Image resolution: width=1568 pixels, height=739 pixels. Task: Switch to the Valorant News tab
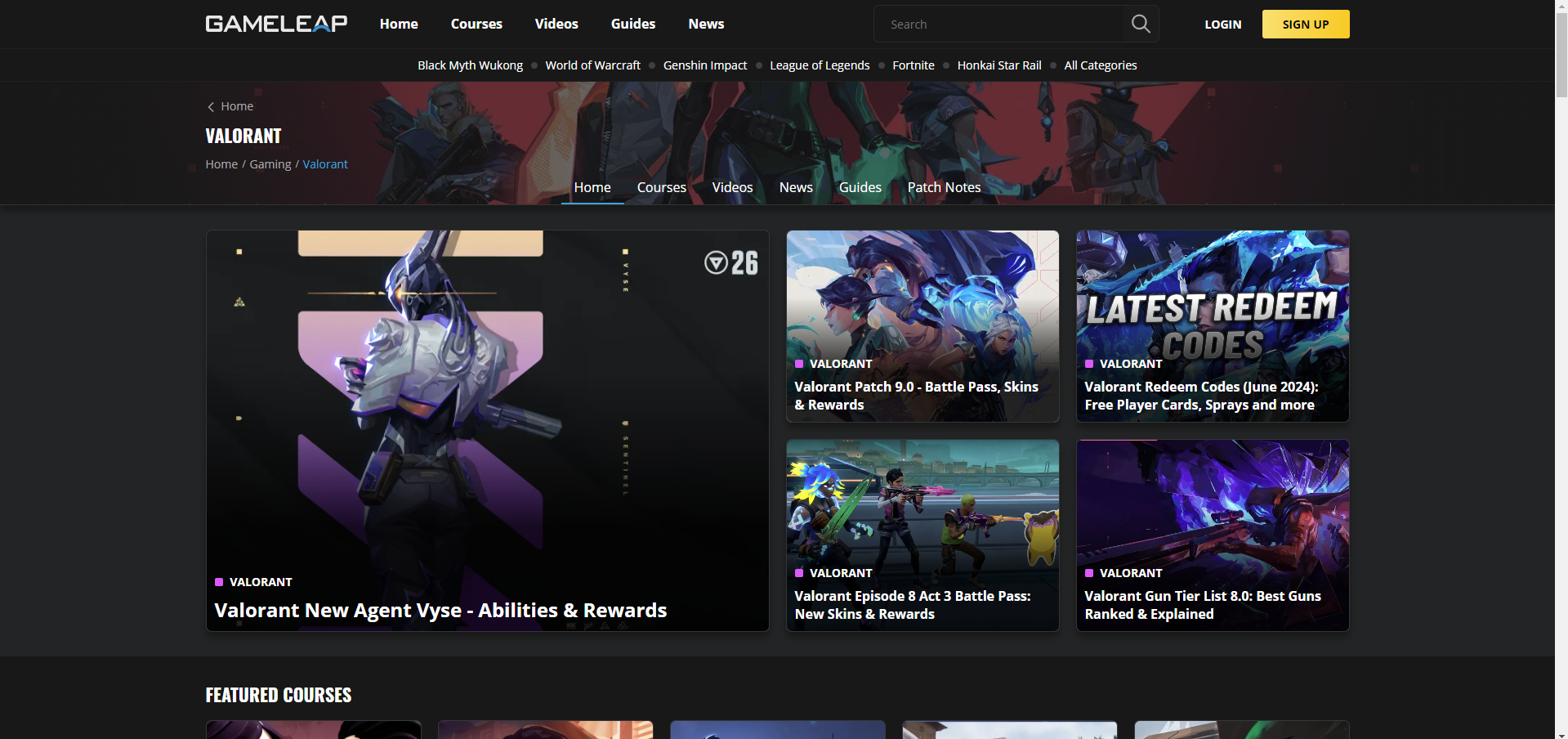(x=796, y=187)
